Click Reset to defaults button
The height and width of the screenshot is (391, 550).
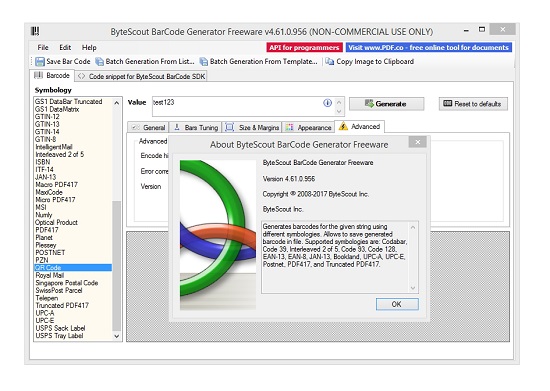473,104
